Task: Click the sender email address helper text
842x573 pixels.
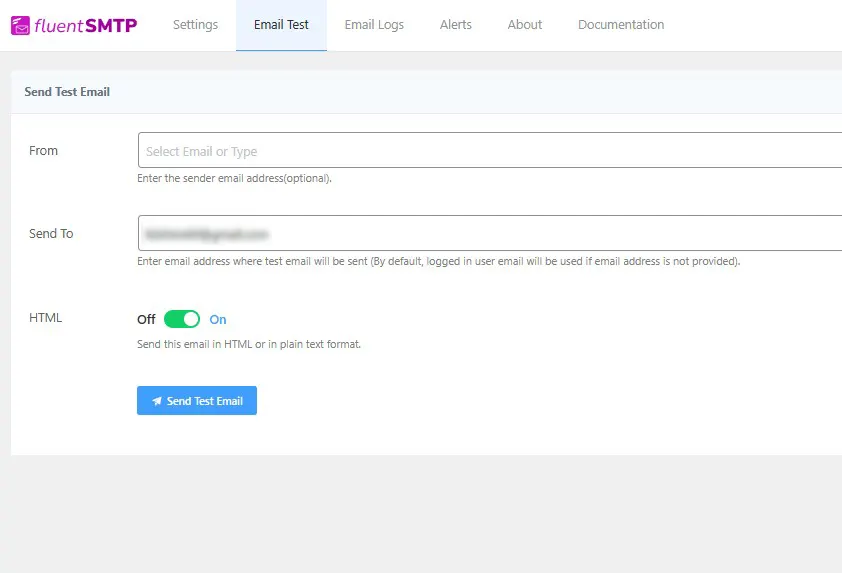Action: click(234, 179)
